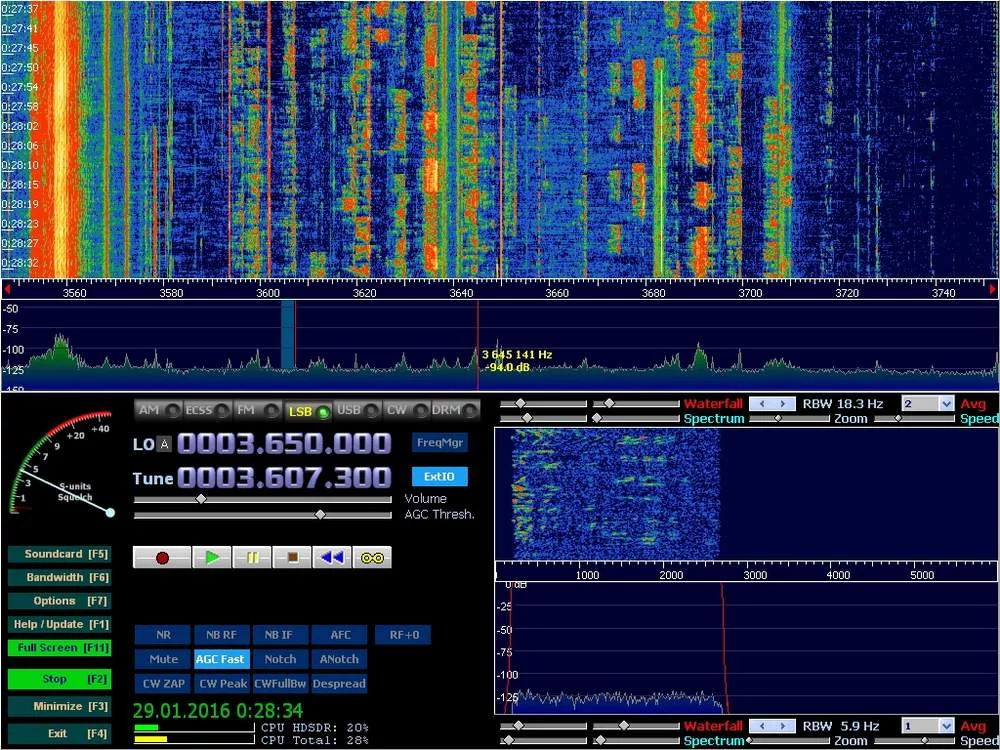Adjust Speed slider in the RBW 5.9 Hz panel
1000x750 pixels.
tap(915, 740)
